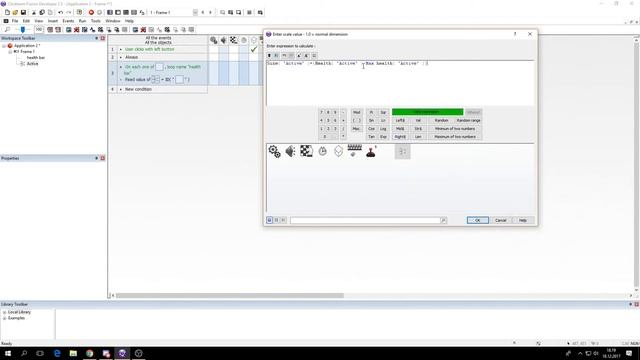Click the Storyboard column header in event editor

[x=233, y=40]
